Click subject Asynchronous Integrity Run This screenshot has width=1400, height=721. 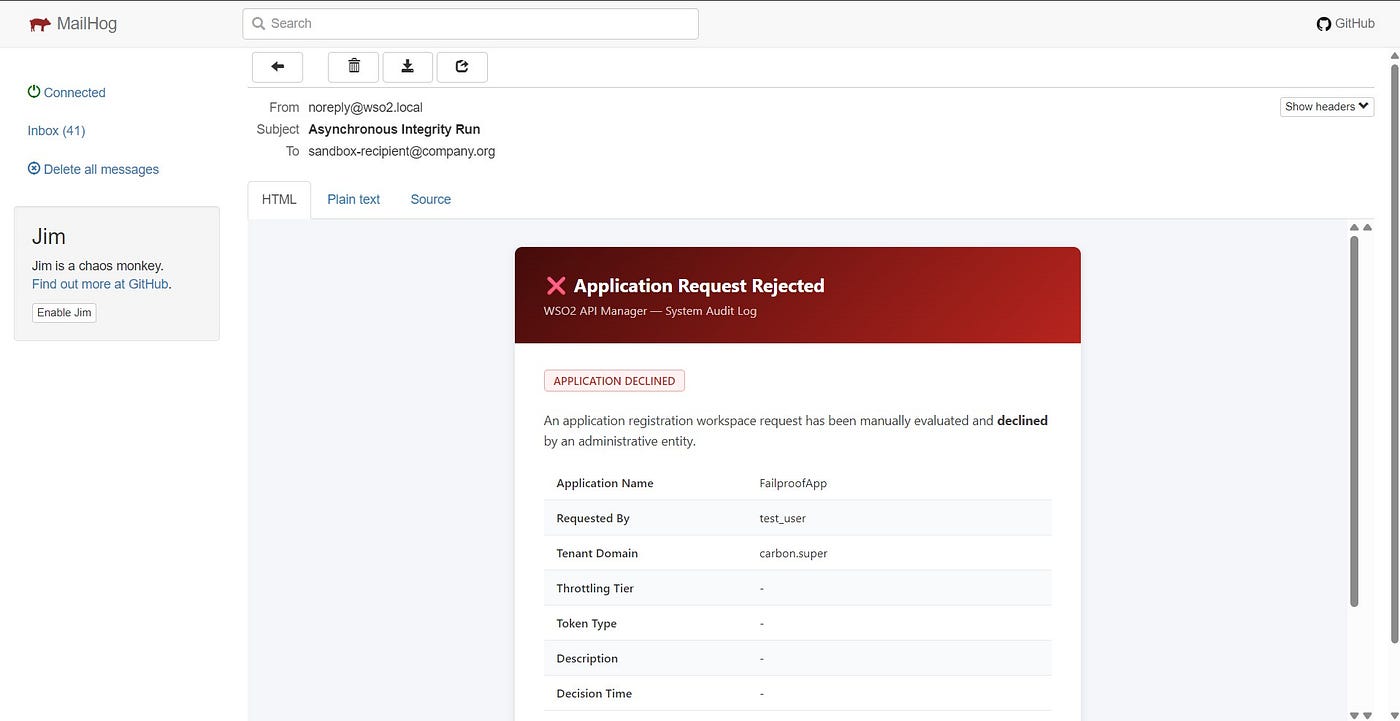click(x=394, y=129)
